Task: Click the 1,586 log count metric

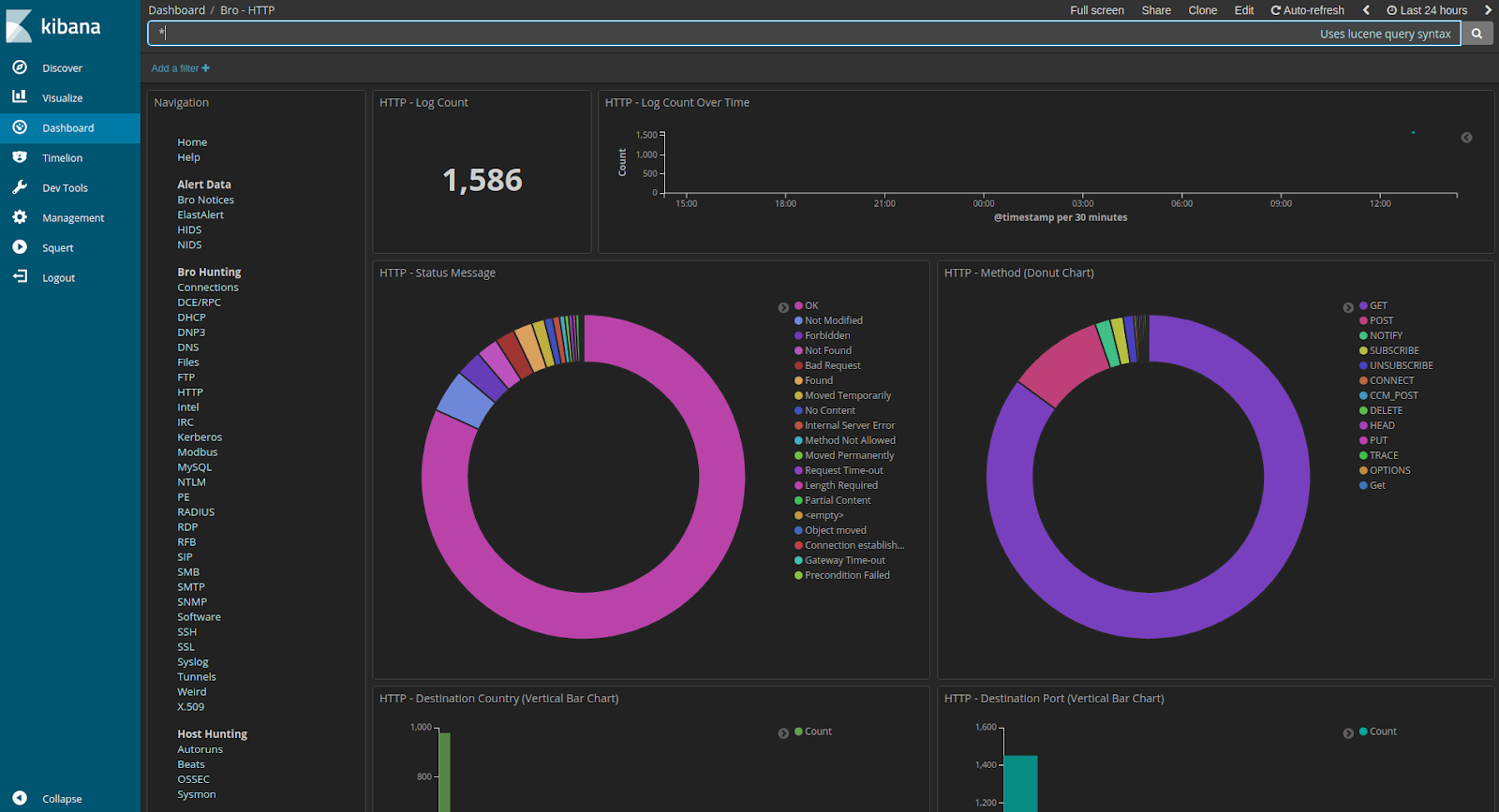Action: point(482,180)
